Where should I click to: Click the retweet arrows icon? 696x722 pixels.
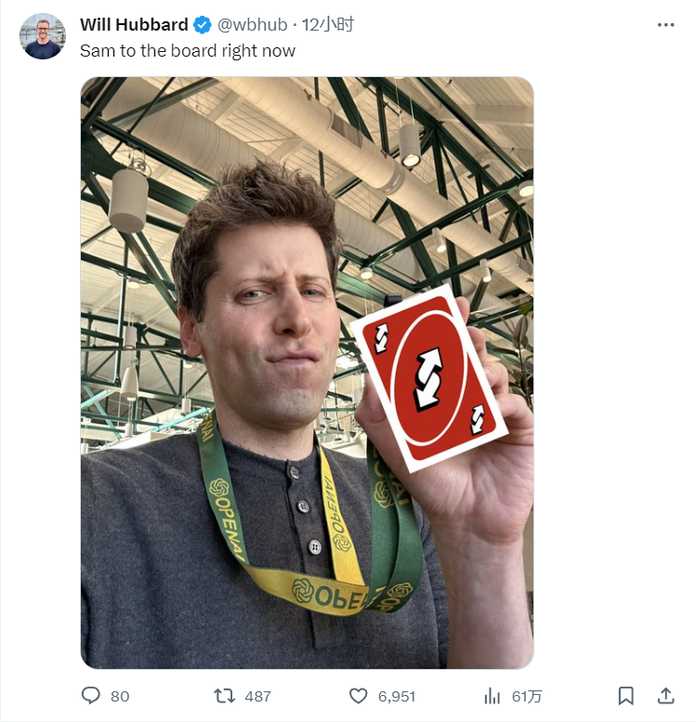coord(225,695)
